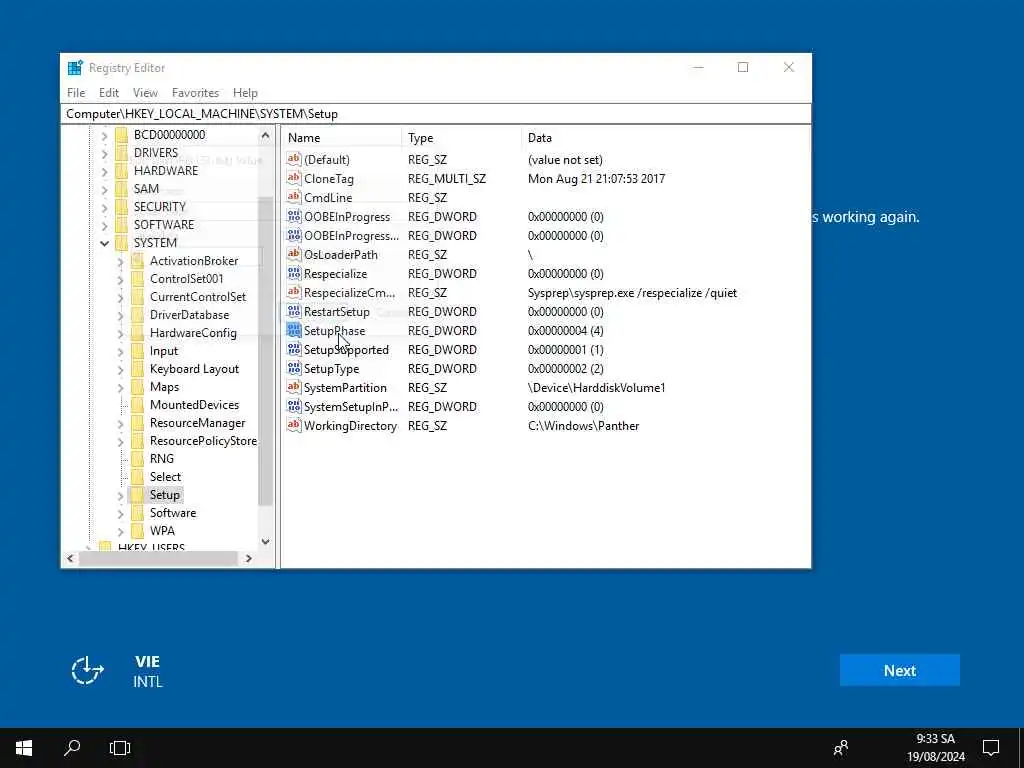Image resolution: width=1024 pixels, height=768 pixels.
Task: Select the ActivationBroker key
Action: click(194, 261)
